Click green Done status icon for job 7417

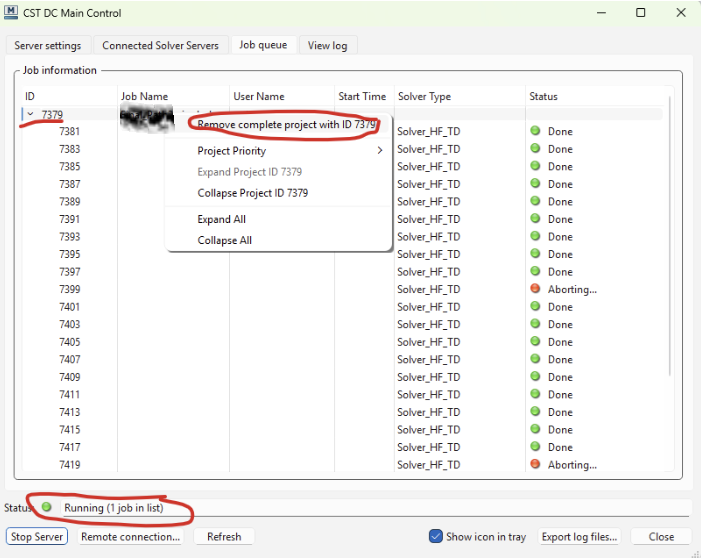[535, 447]
